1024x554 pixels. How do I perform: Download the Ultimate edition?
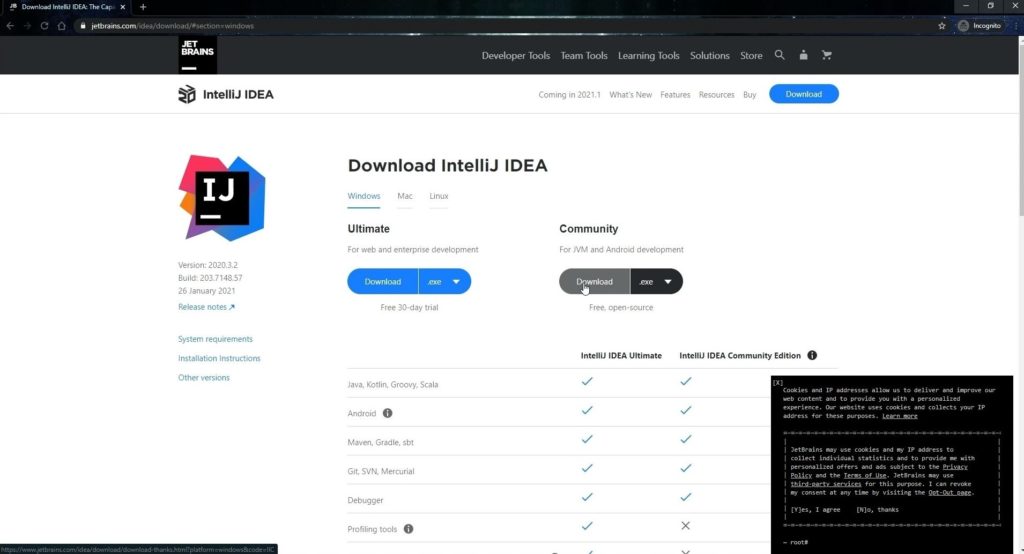[x=383, y=282]
